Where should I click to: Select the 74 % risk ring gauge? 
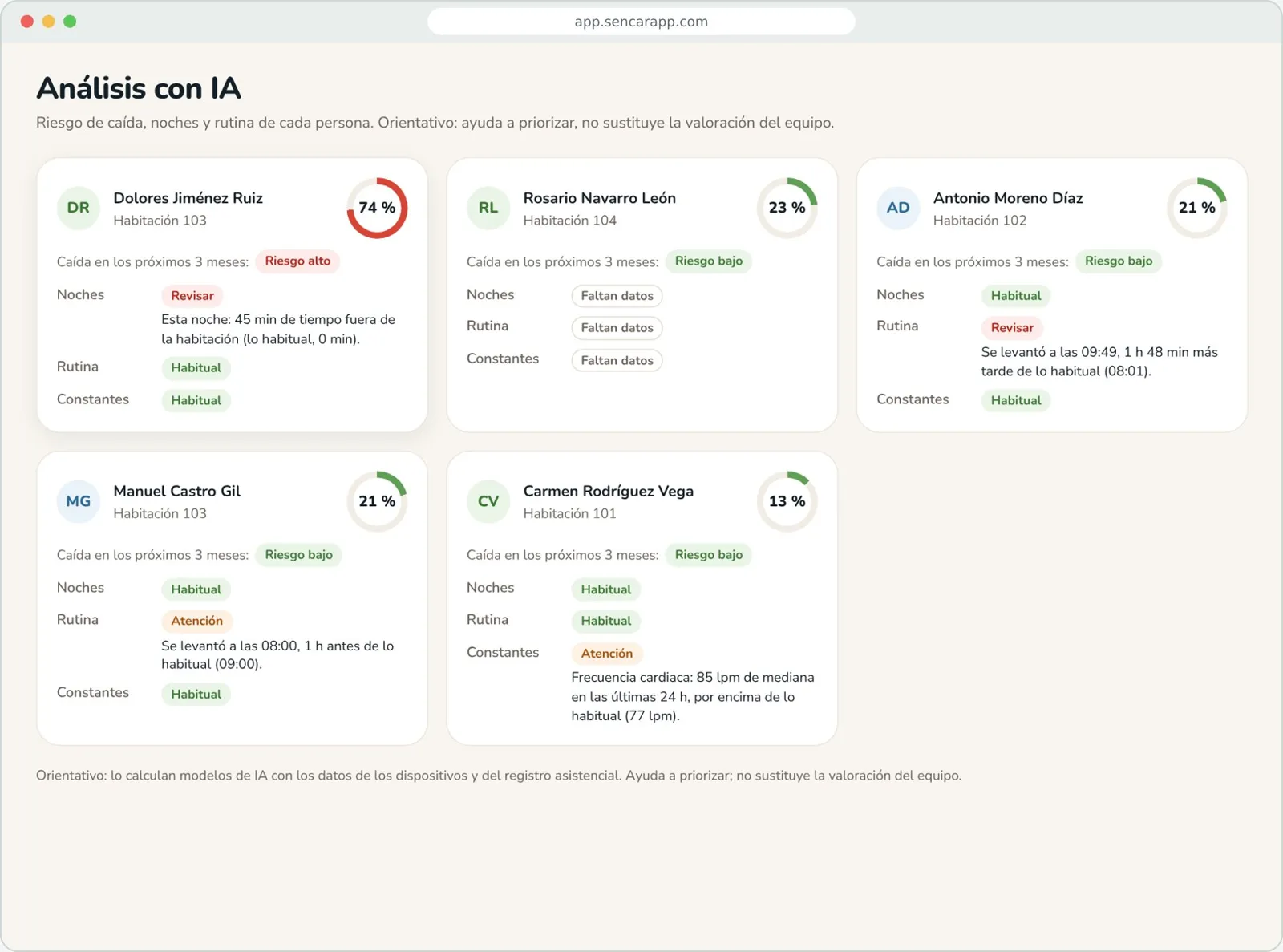377,208
